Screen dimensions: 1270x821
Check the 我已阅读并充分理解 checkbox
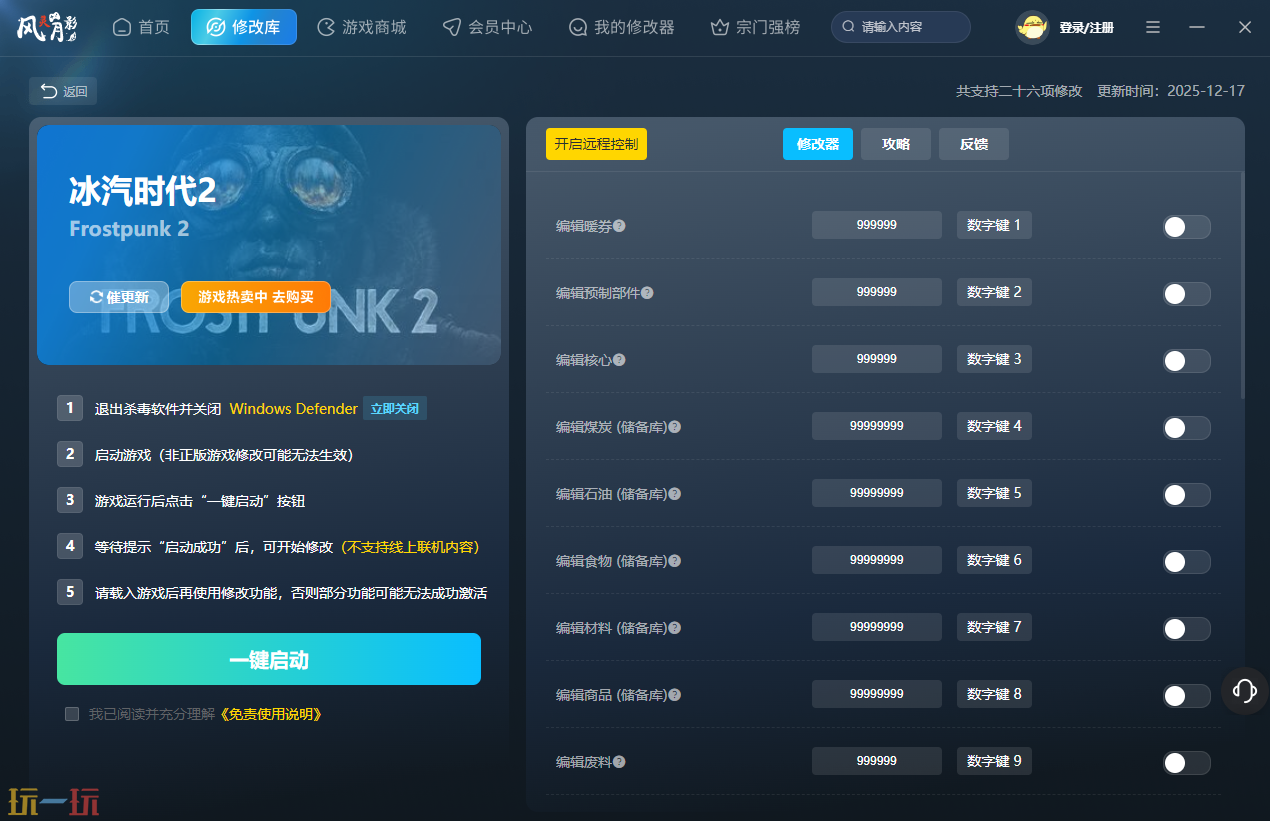click(x=72, y=714)
